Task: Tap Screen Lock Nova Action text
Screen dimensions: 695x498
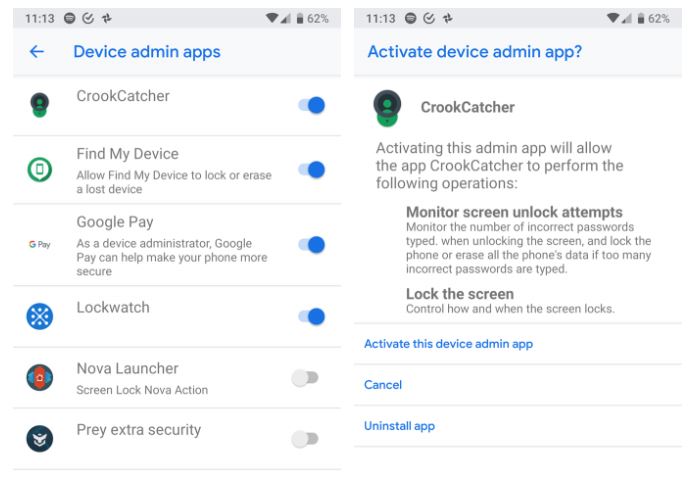Action: point(142,390)
